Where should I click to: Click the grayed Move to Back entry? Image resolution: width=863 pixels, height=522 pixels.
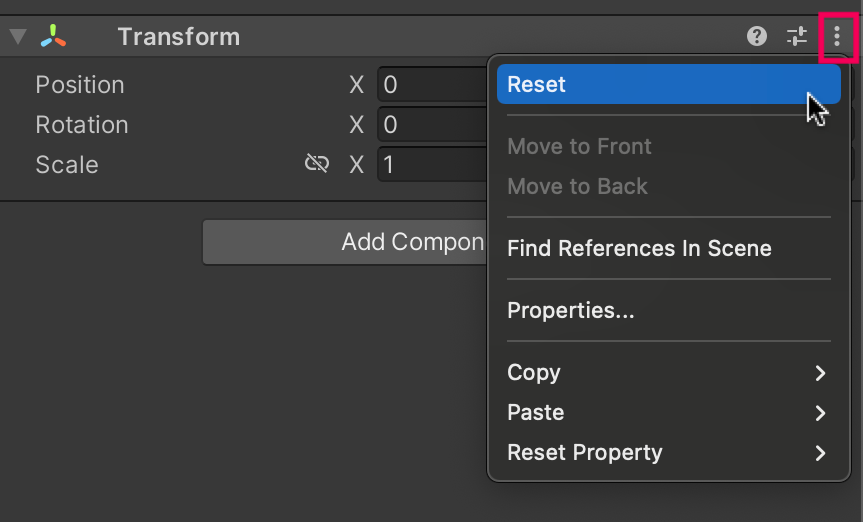pyautogui.click(x=577, y=186)
